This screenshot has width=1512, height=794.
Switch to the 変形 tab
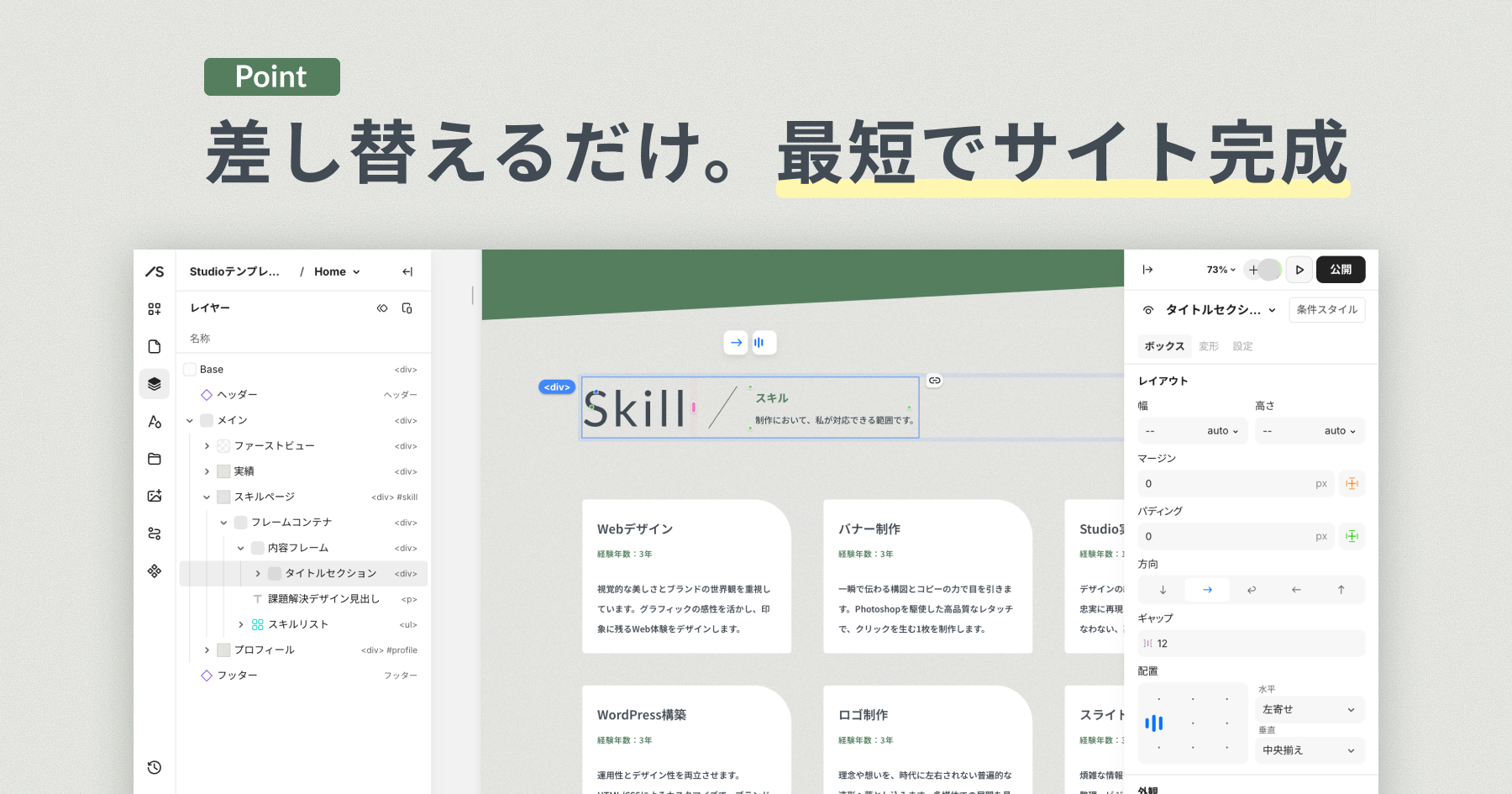coord(1209,346)
